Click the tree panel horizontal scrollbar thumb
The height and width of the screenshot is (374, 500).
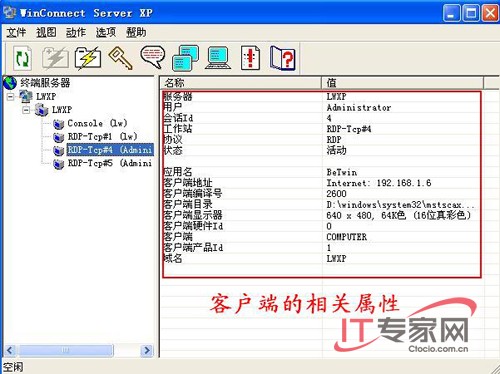tap(66, 350)
